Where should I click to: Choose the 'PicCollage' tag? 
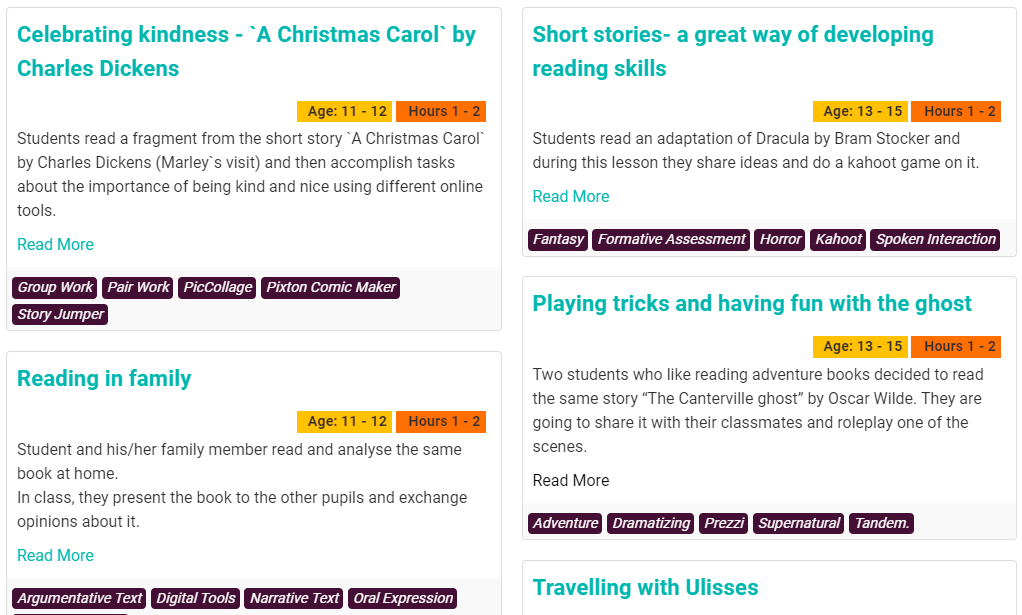[x=217, y=287]
